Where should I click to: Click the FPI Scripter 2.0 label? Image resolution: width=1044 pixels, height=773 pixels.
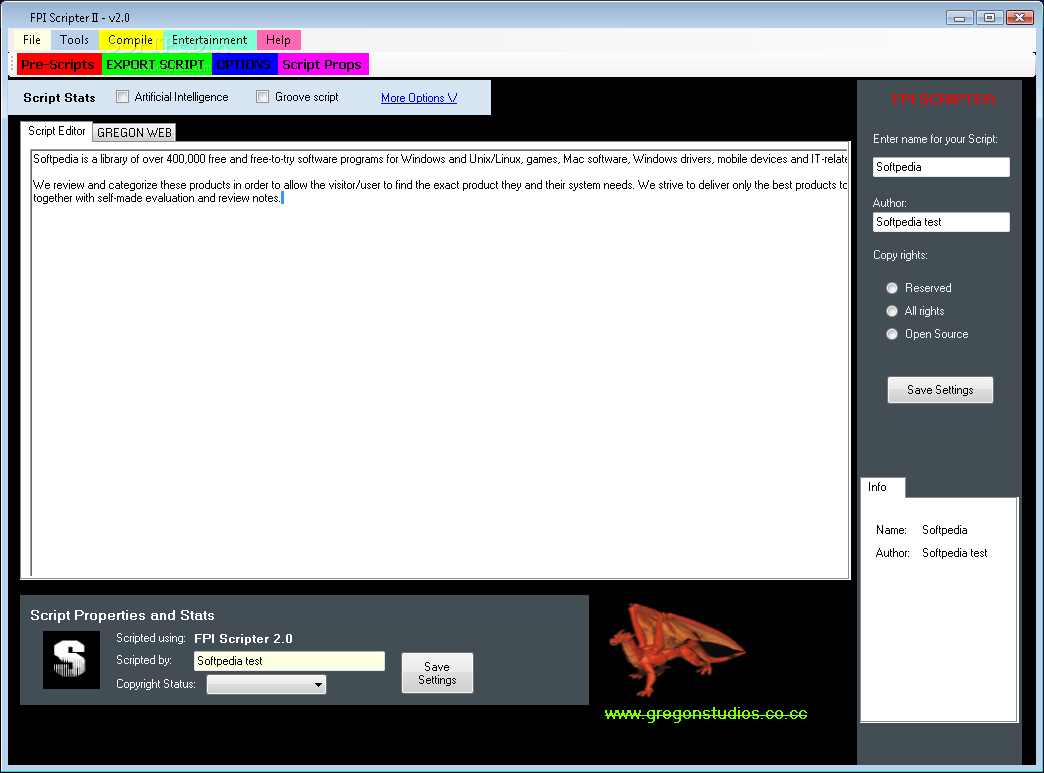(x=243, y=639)
